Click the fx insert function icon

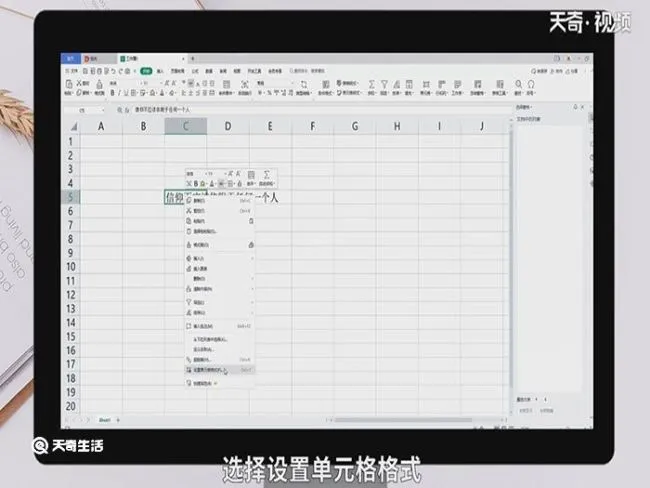(x=127, y=110)
